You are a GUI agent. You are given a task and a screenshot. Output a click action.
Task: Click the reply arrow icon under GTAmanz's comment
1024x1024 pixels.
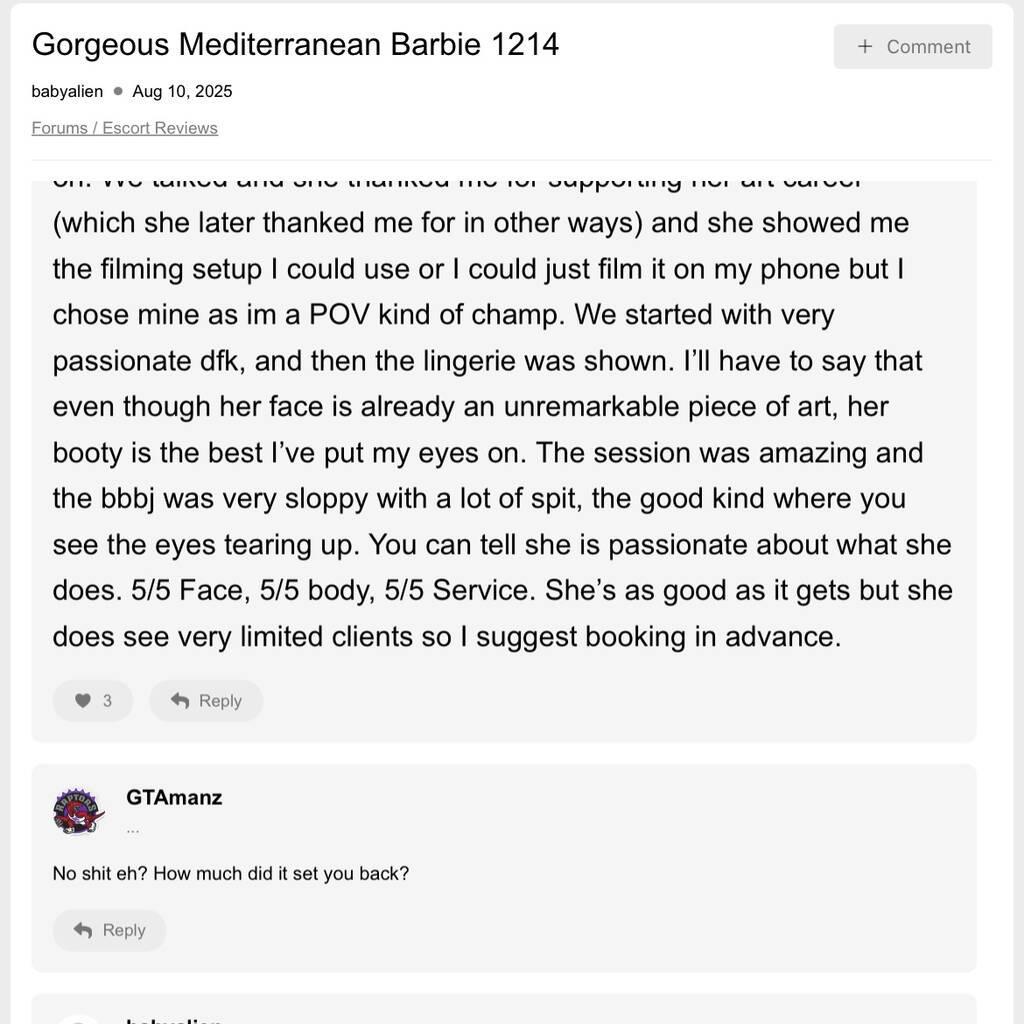(83, 930)
